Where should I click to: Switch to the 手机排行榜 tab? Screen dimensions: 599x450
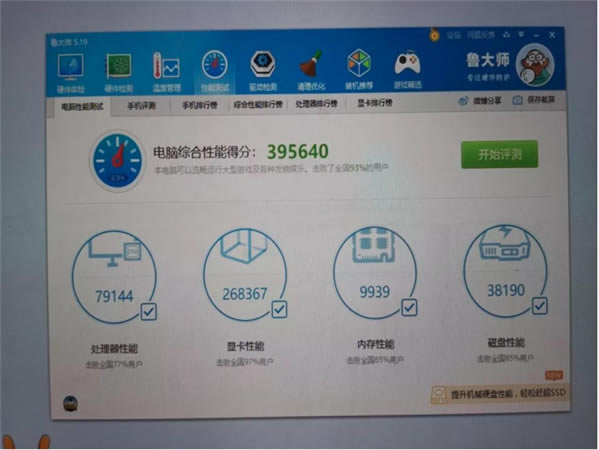199,105
